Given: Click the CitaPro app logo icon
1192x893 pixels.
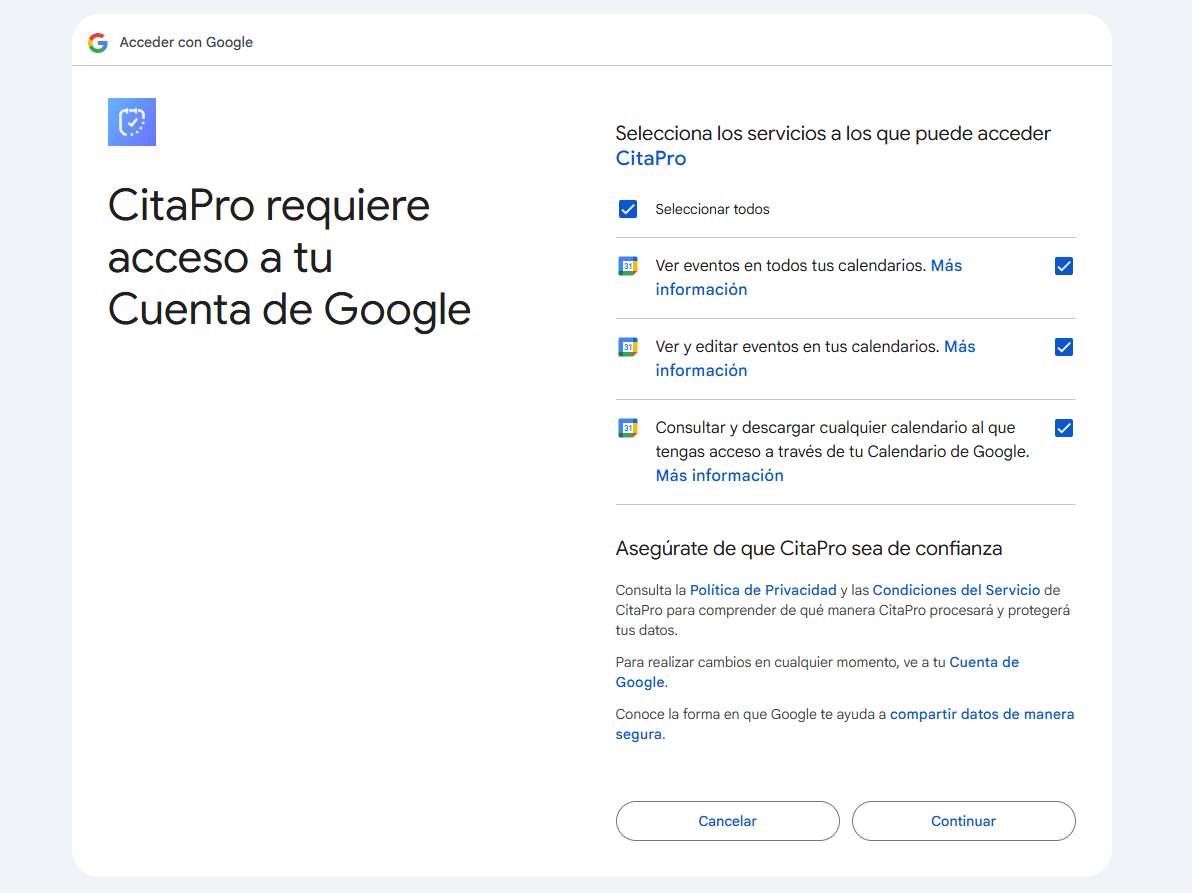Looking at the screenshot, I should (132, 122).
